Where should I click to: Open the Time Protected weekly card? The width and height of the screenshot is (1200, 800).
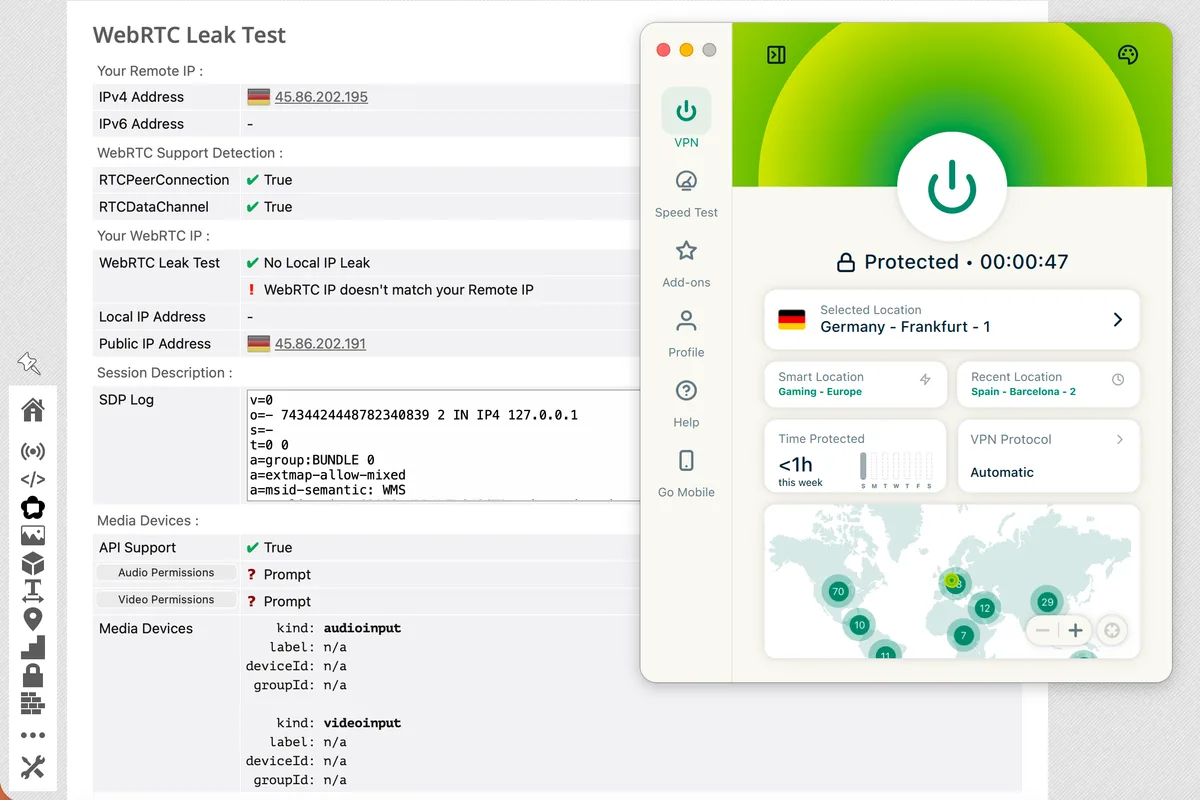click(x=855, y=455)
